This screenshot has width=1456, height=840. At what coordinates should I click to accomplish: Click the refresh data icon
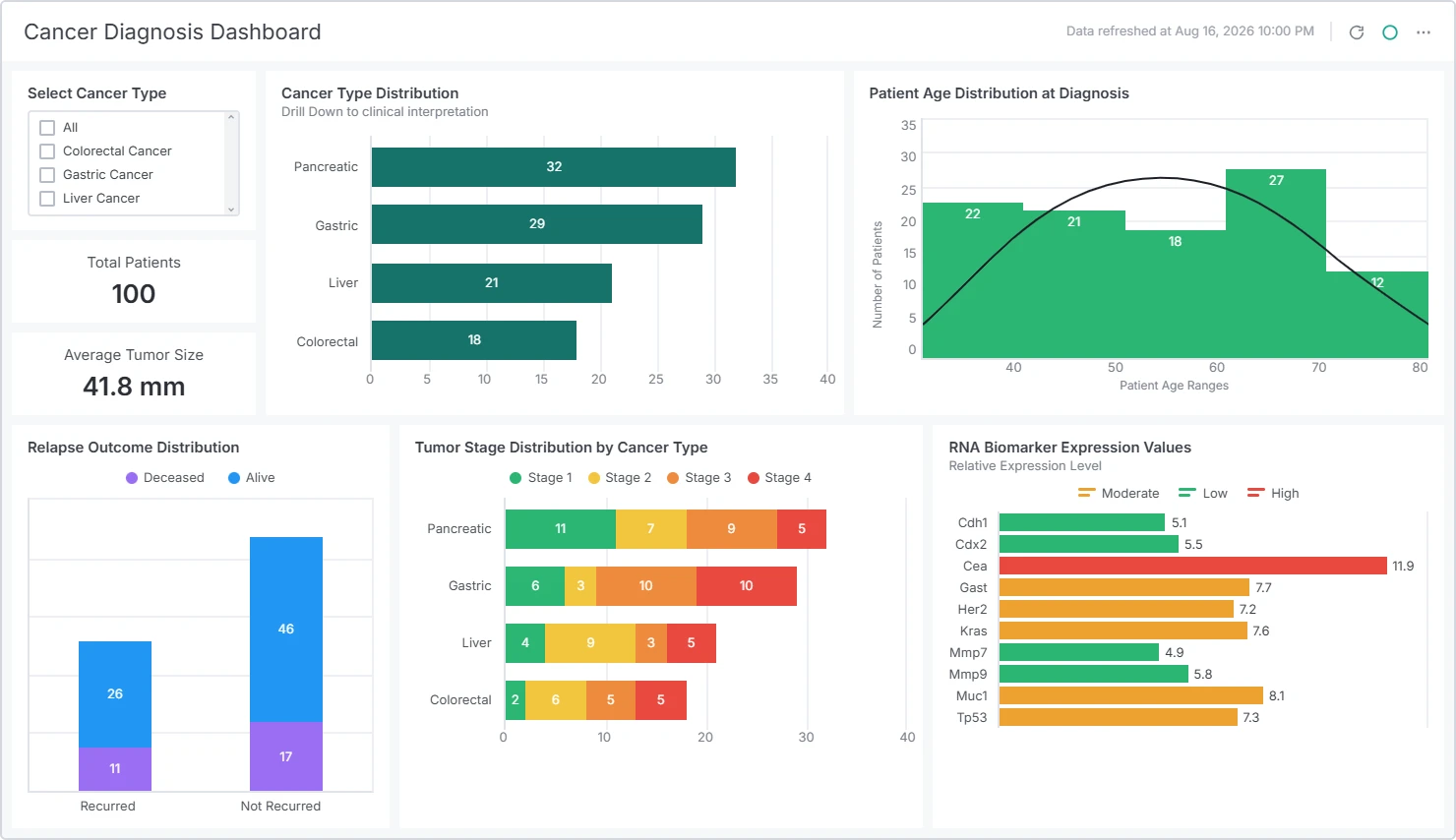[1357, 32]
